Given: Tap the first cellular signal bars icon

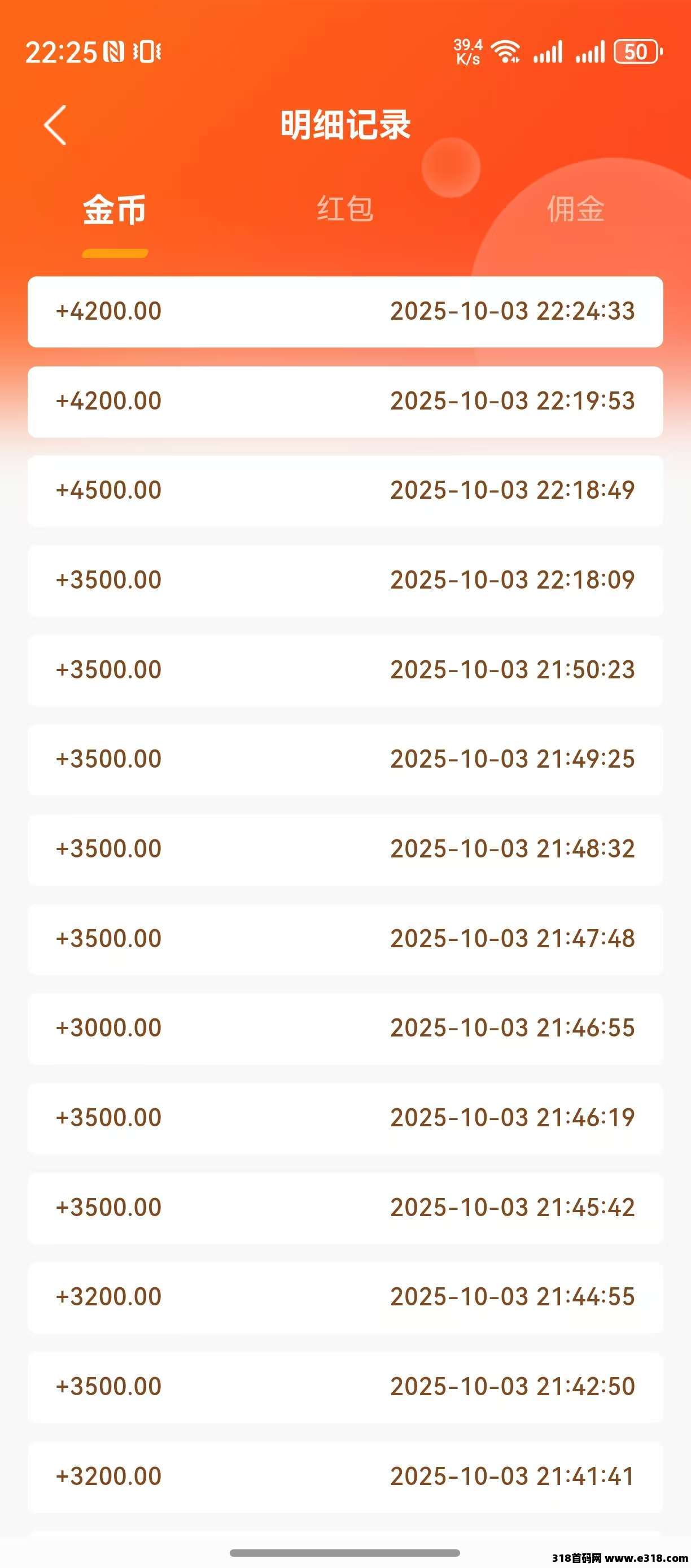Looking at the screenshot, I should pos(548,52).
